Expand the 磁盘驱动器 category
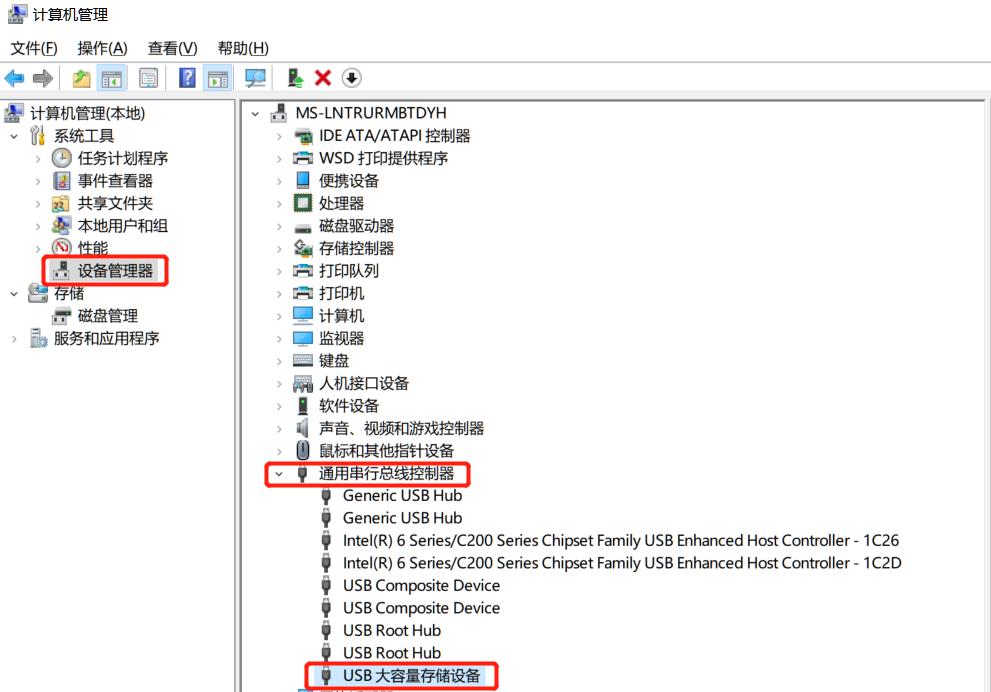Image resolution: width=991 pixels, height=692 pixels. [x=279, y=226]
